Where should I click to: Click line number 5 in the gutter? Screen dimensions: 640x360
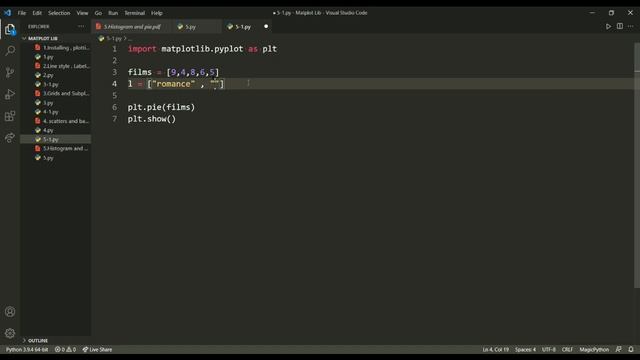[x=115, y=96]
